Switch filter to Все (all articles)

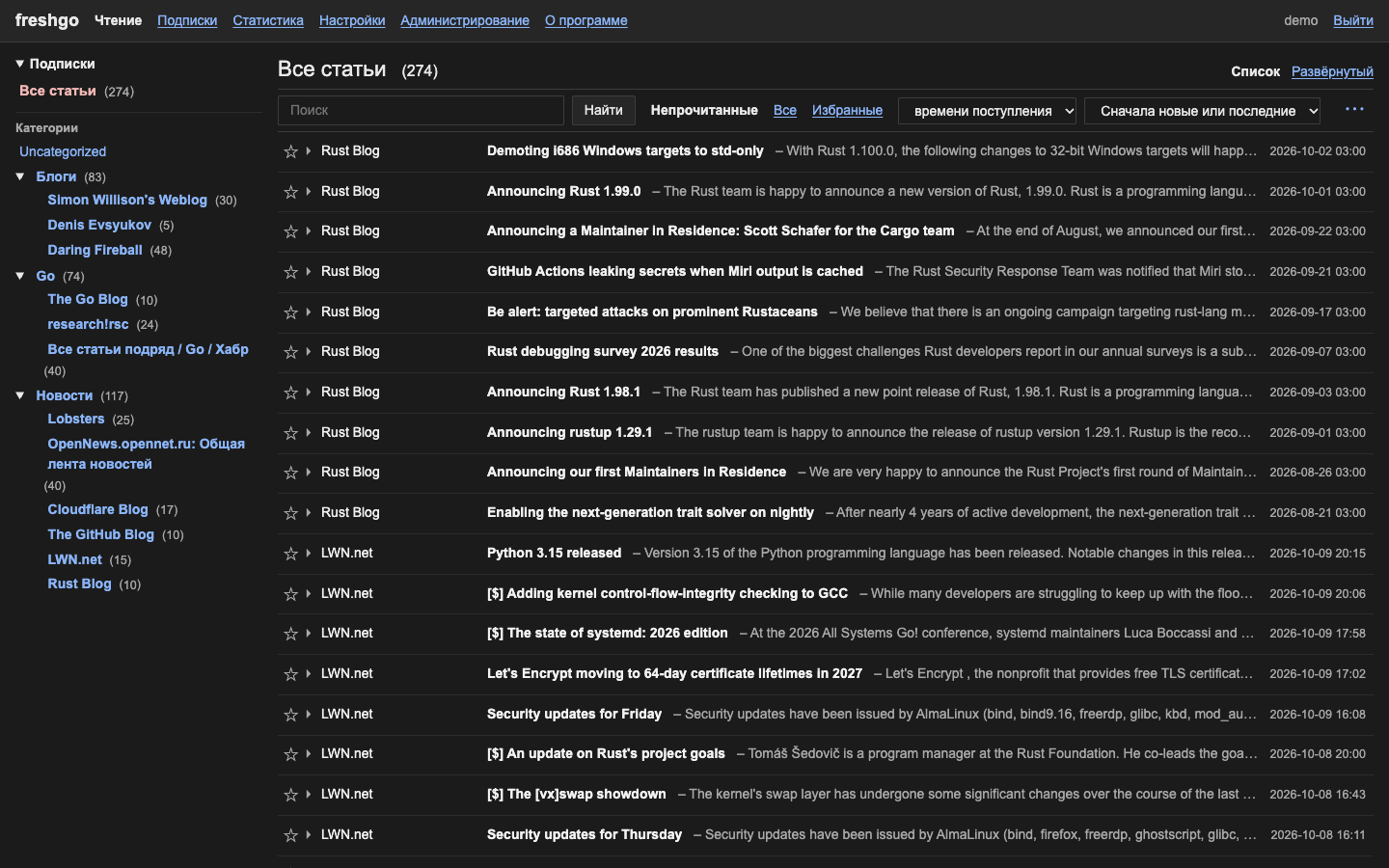[x=785, y=110]
